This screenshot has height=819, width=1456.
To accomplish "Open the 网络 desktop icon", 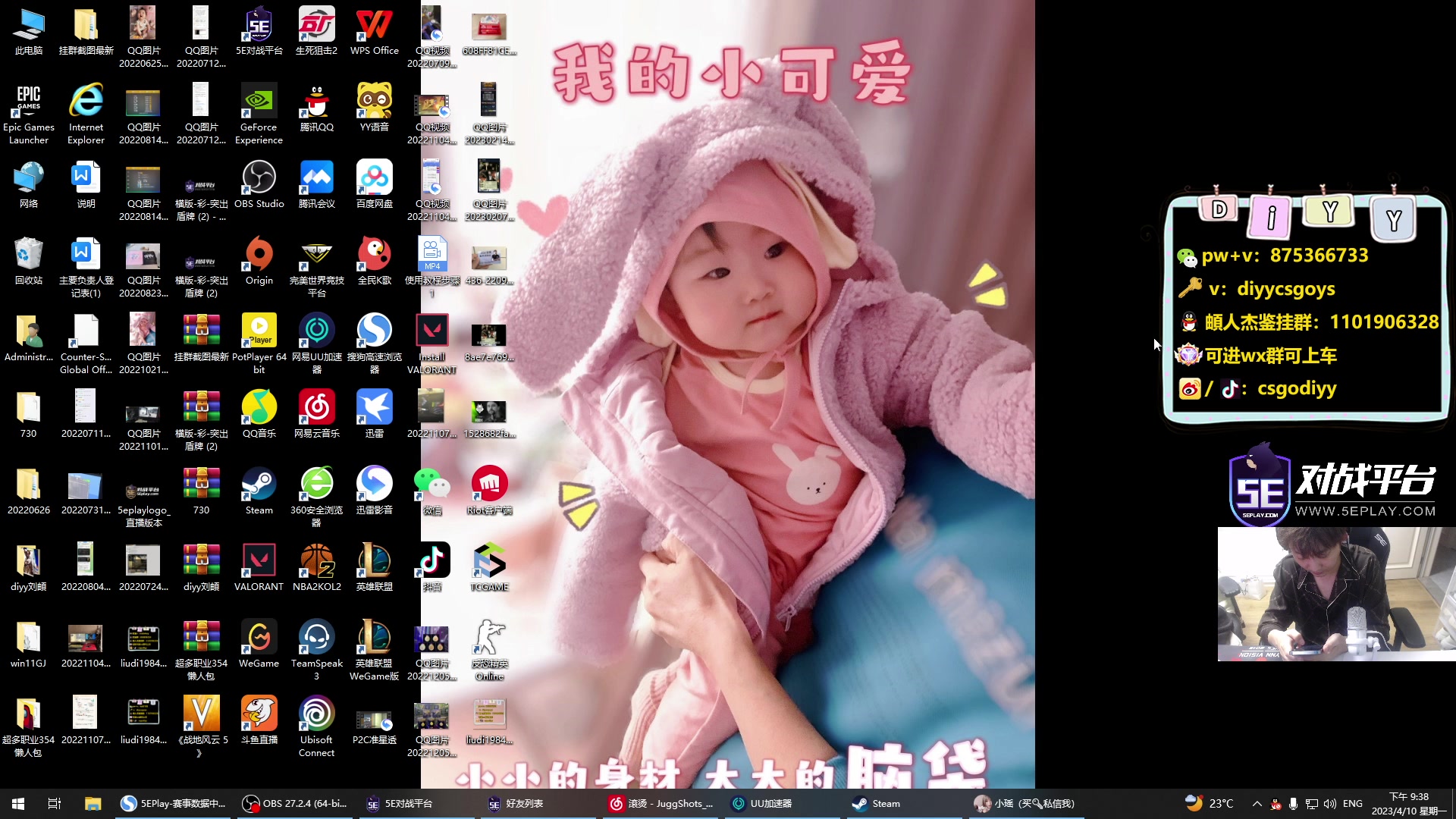I will pyautogui.click(x=29, y=184).
